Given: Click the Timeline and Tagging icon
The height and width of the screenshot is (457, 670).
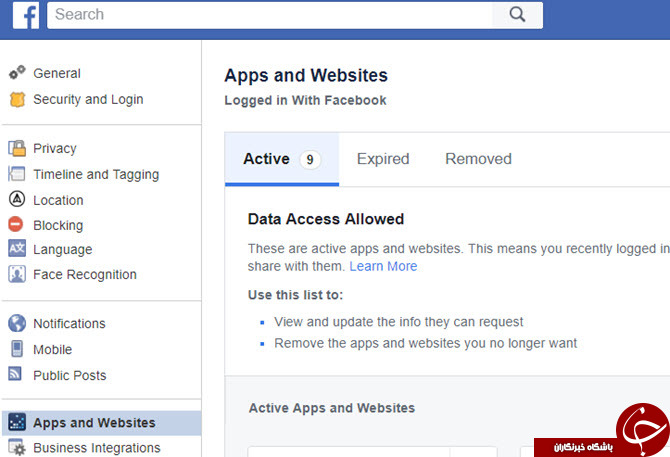Looking at the screenshot, I should pos(17,174).
